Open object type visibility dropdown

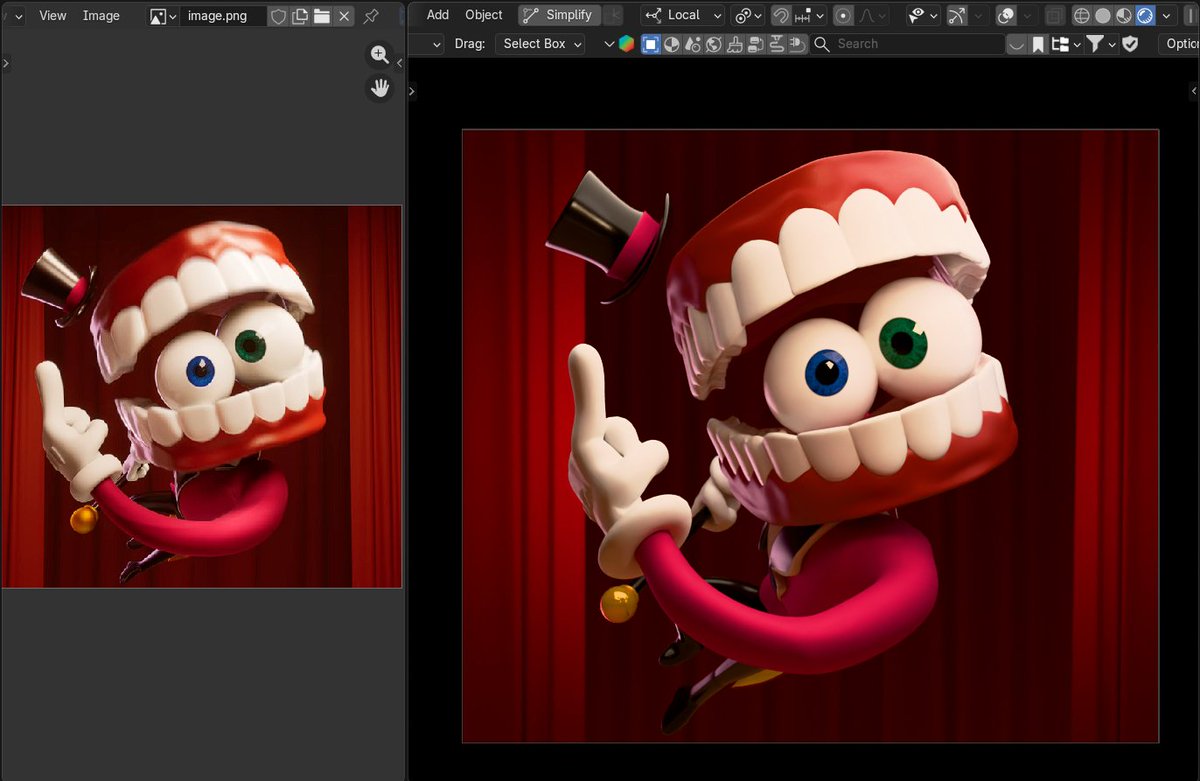pyautogui.click(x=923, y=15)
